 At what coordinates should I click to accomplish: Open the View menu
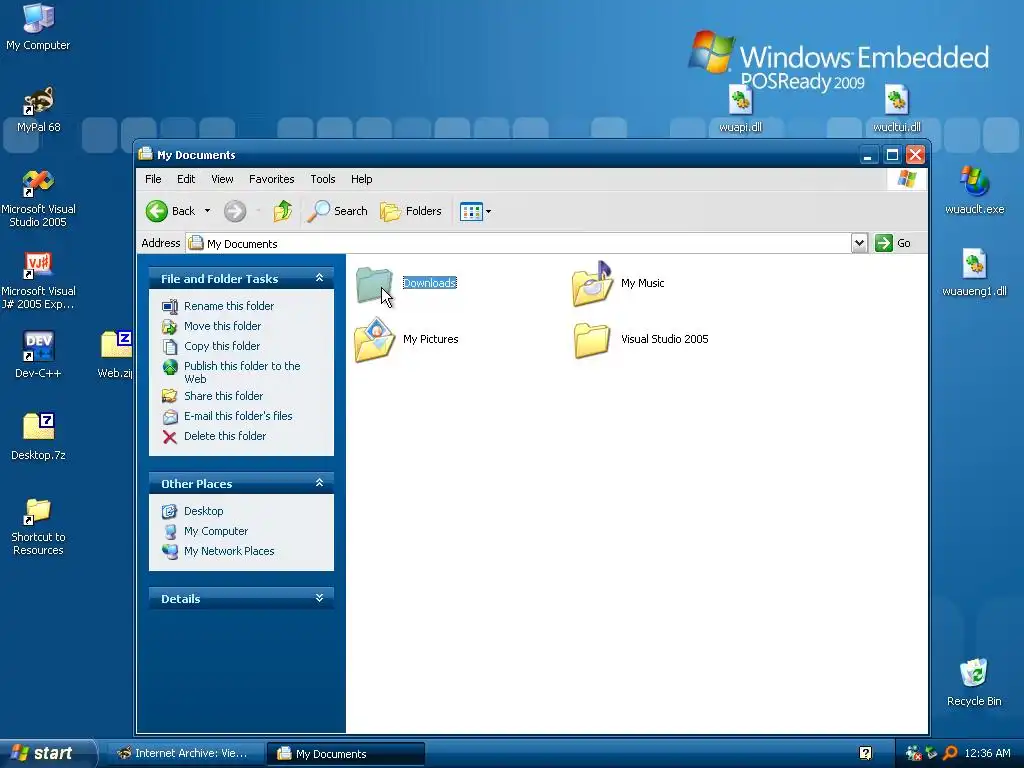222,179
